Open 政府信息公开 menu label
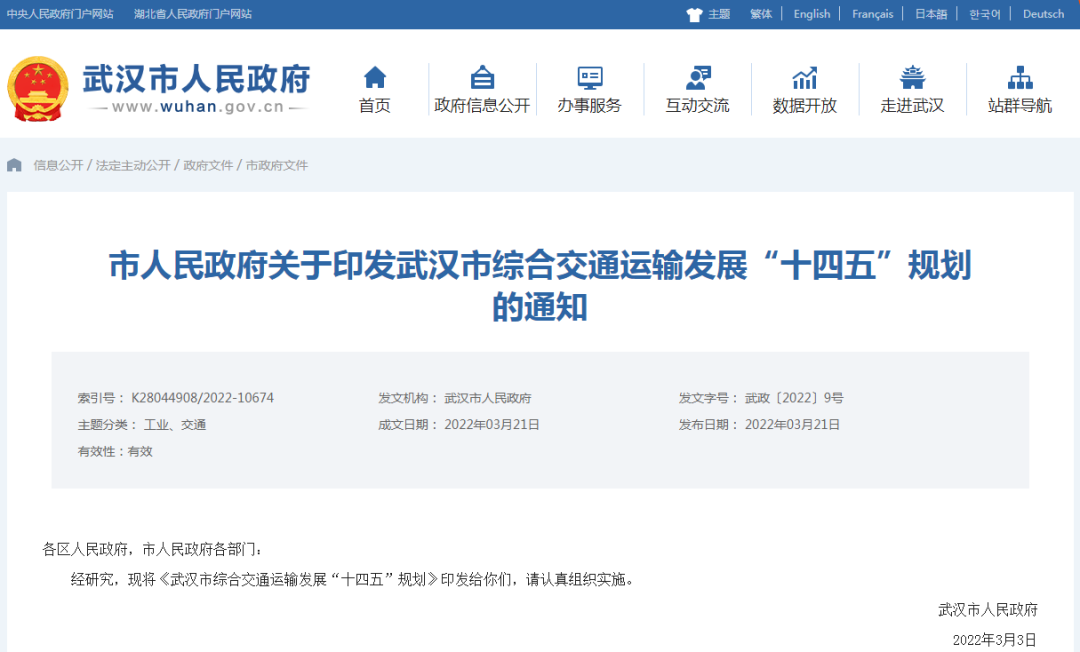This screenshot has width=1080, height=652. [x=482, y=105]
